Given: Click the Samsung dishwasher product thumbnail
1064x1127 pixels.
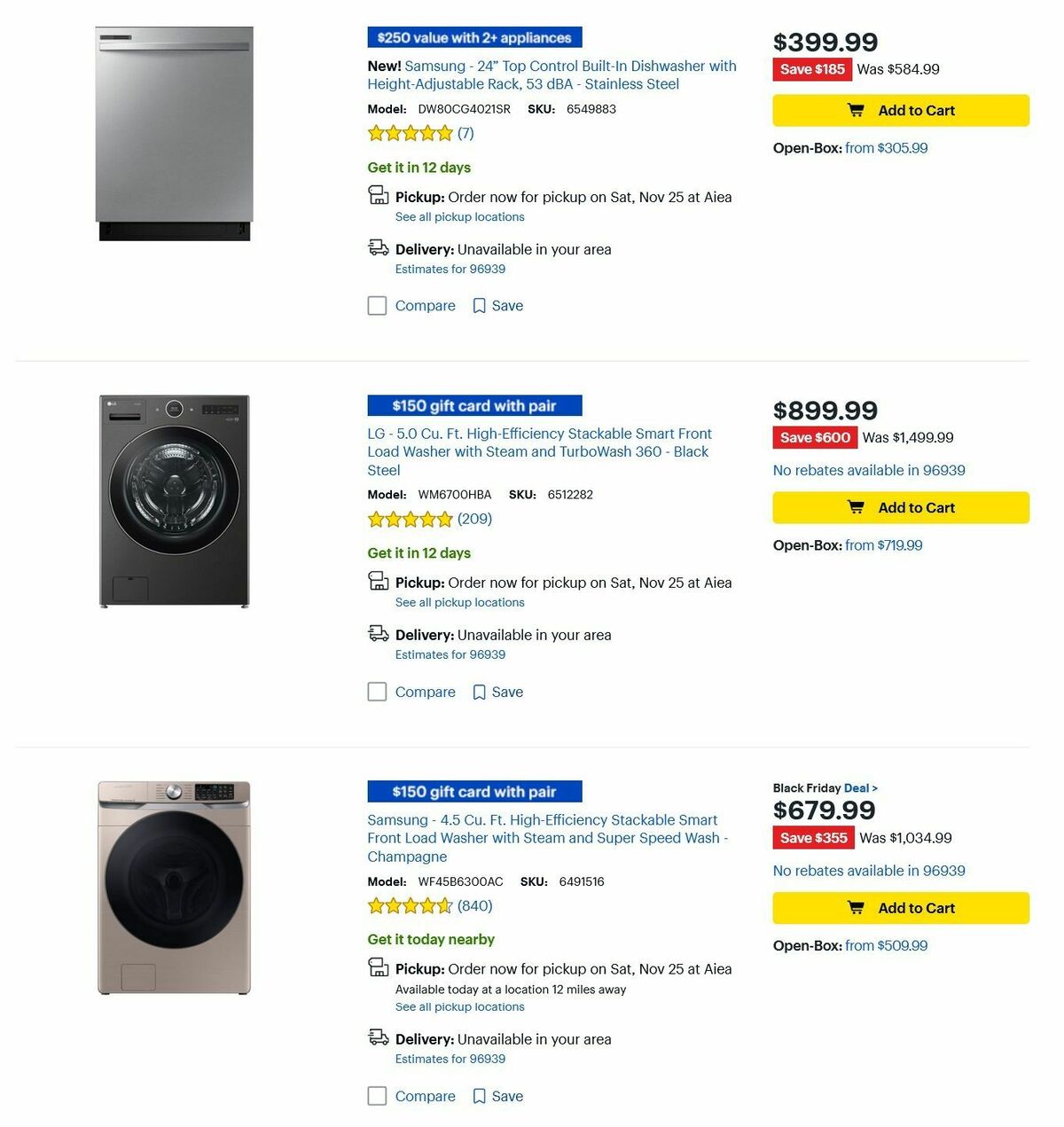Looking at the screenshot, I should pos(175,131).
